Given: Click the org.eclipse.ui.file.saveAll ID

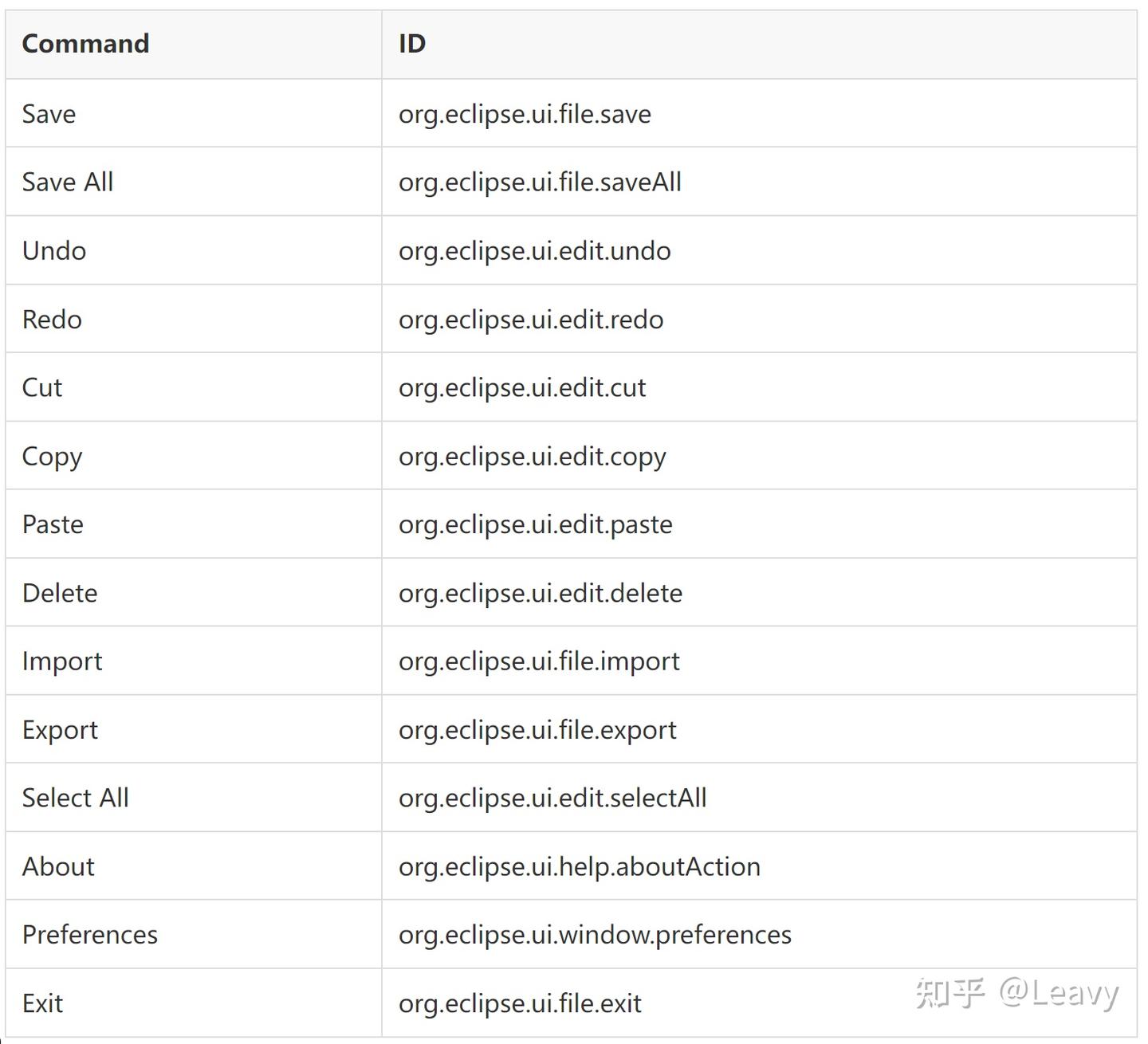Looking at the screenshot, I should (x=540, y=182).
